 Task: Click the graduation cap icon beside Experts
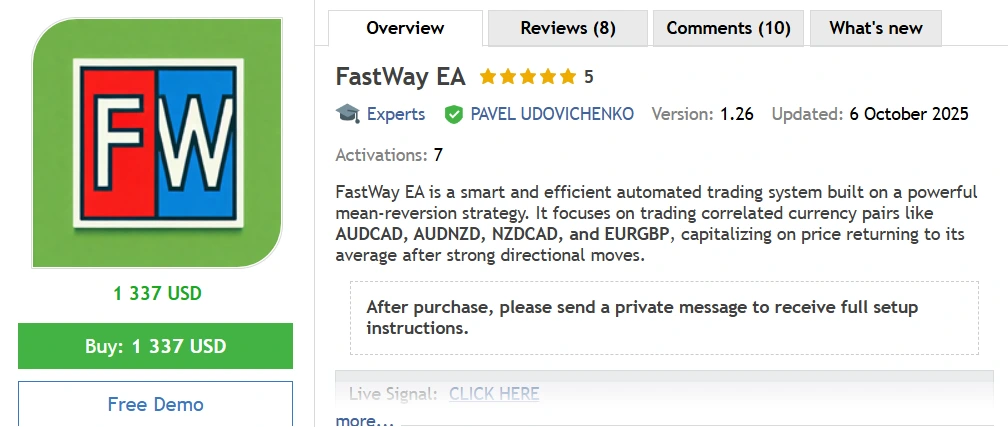point(347,114)
